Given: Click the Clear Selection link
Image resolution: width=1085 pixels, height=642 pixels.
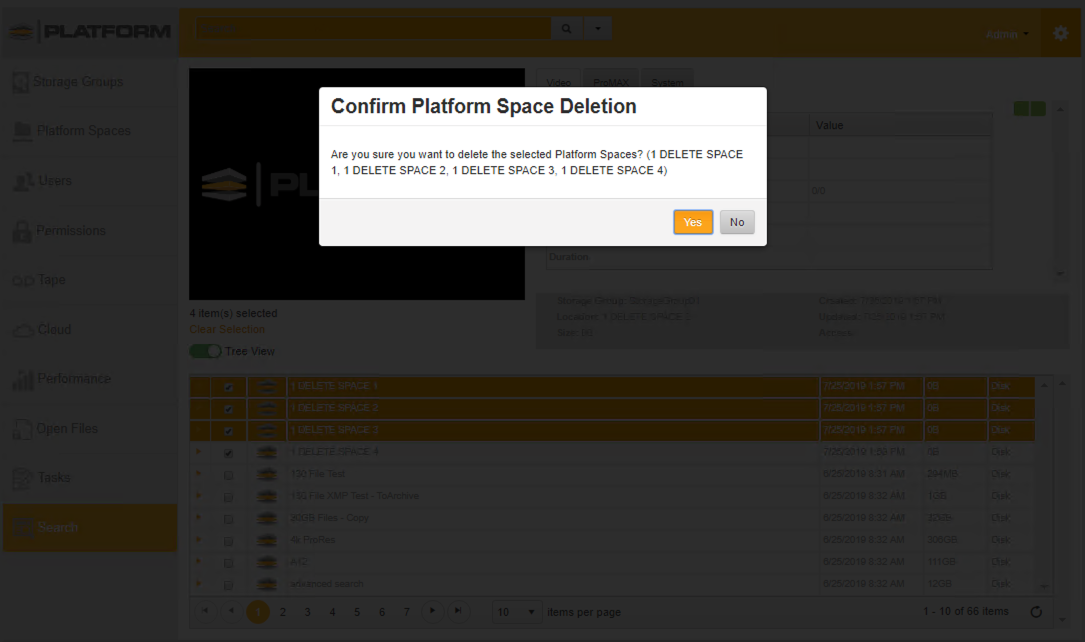Looking at the screenshot, I should click(227, 329).
